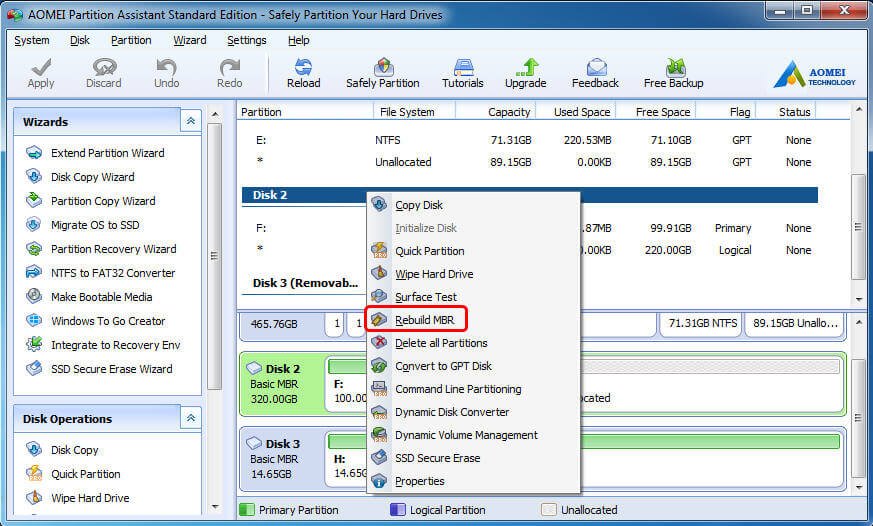873x526 pixels.
Task: Collapse the Disk Operations panel
Action: [x=190, y=417]
